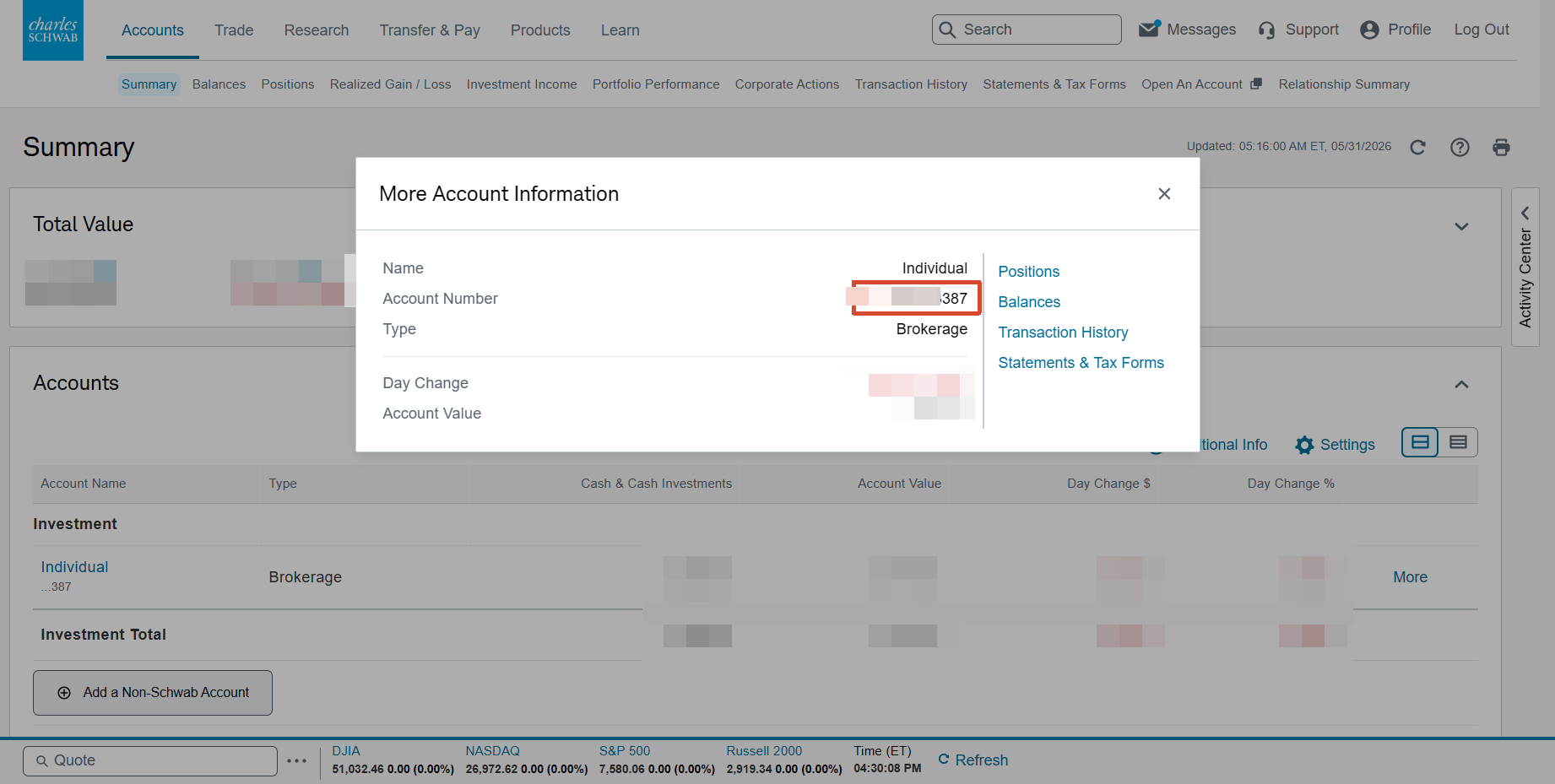Viewport: 1555px width, 784px height.
Task: Open An Account navigation link
Action: tap(1192, 84)
